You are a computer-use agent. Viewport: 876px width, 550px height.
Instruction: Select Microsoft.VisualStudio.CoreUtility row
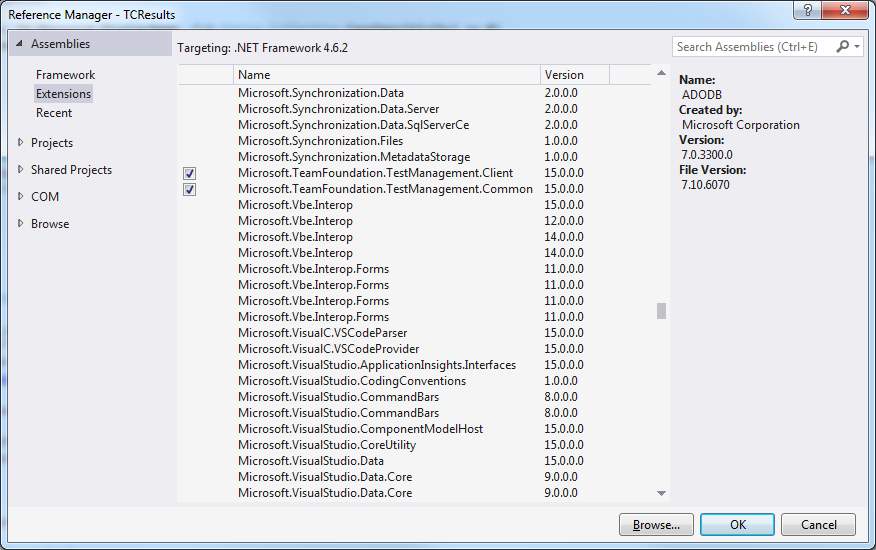(415, 445)
